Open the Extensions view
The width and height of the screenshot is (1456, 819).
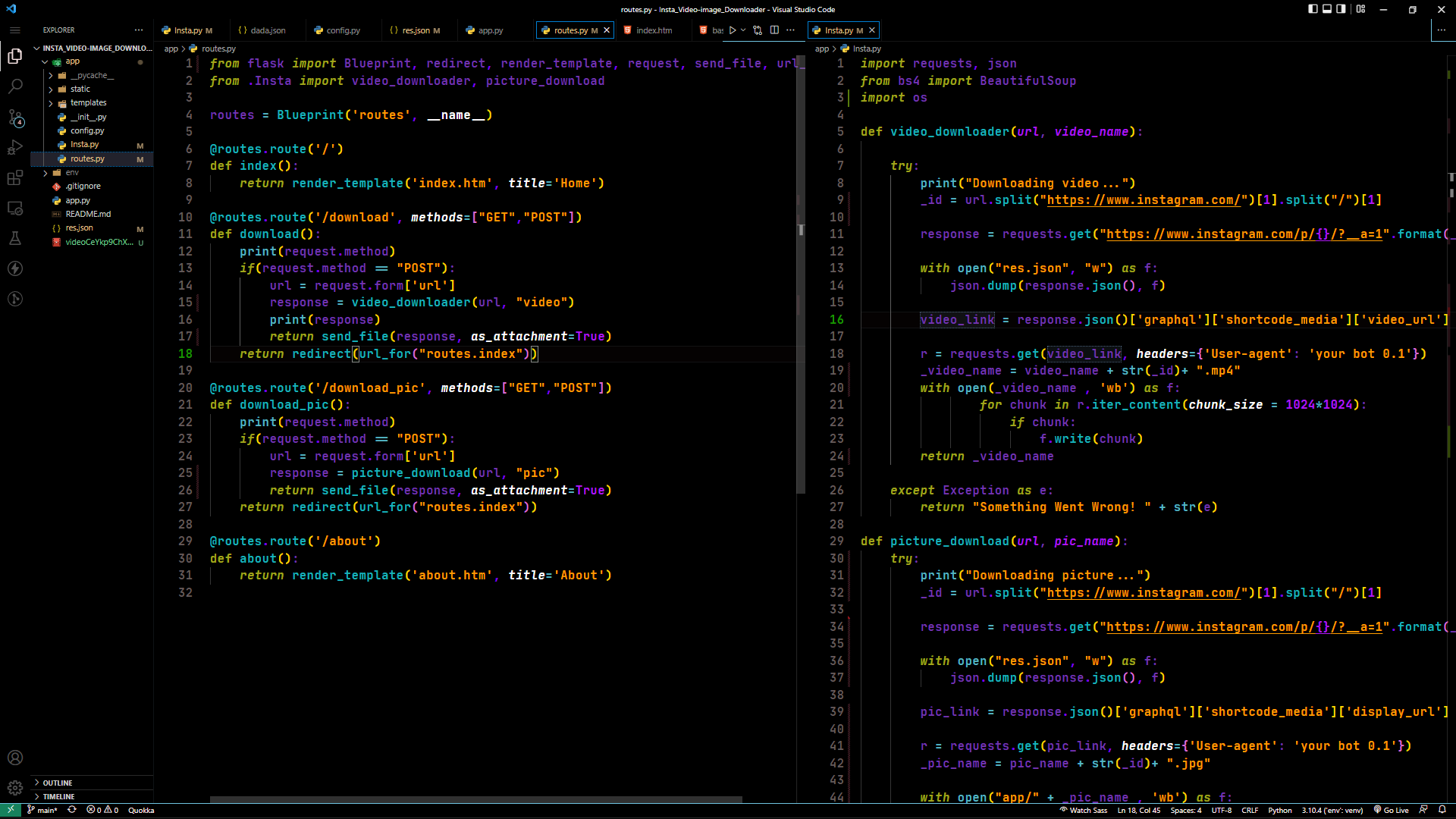tap(15, 178)
